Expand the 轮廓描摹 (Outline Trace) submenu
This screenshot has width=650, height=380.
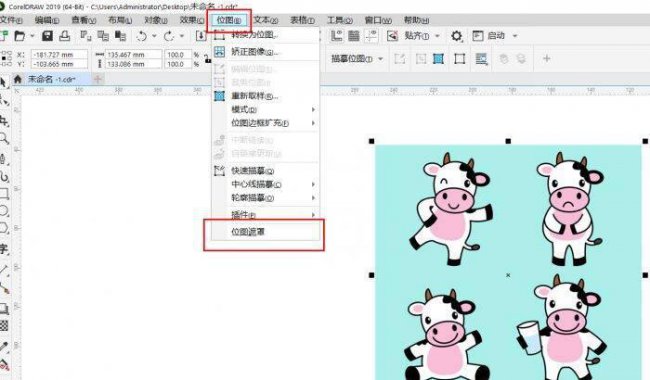pyautogui.click(x=266, y=198)
